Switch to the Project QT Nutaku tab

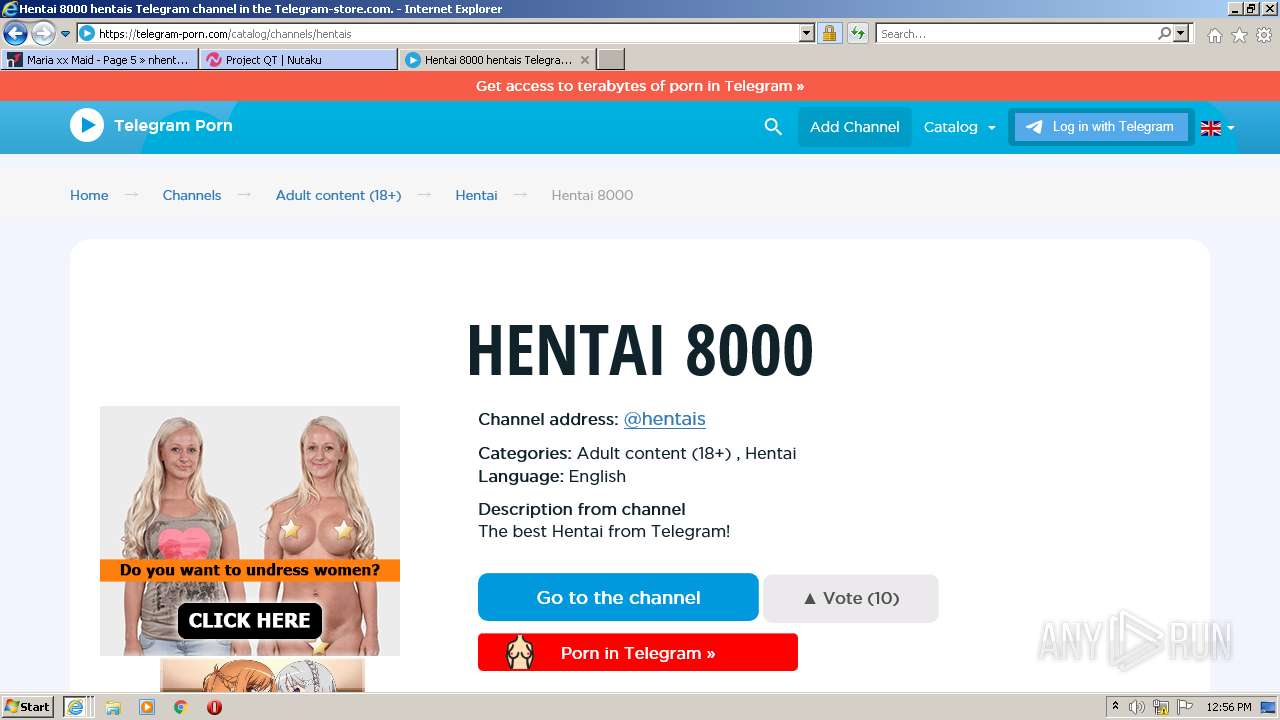pos(298,60)
